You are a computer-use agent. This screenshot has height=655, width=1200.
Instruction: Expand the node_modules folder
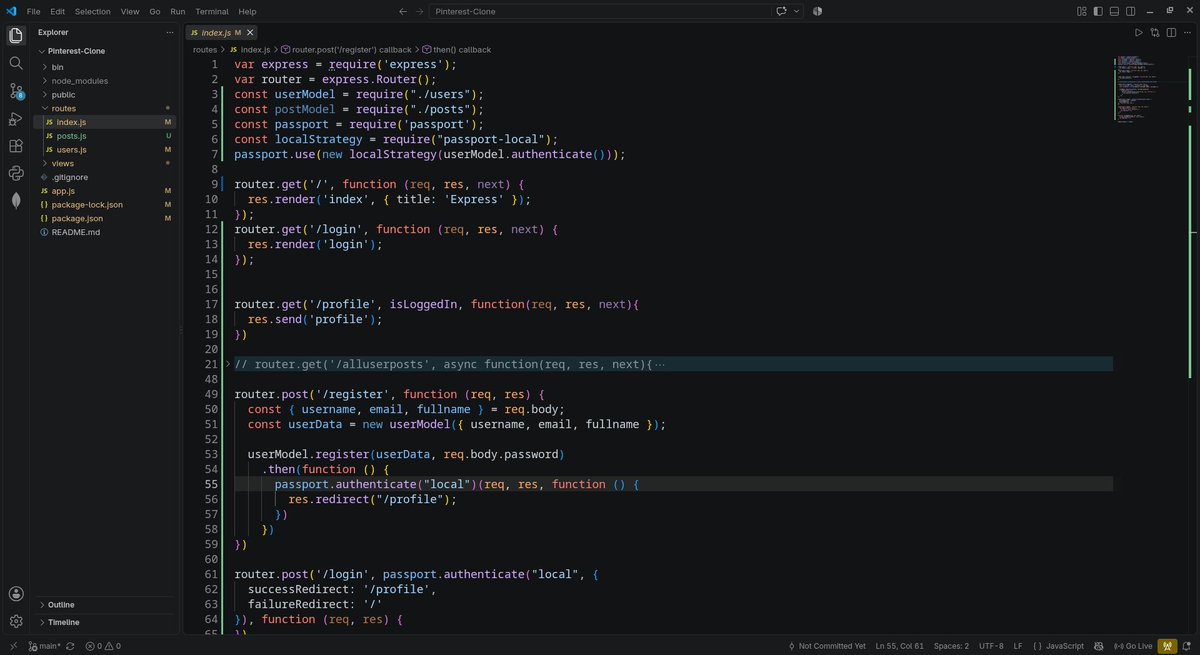coord(105,81)
